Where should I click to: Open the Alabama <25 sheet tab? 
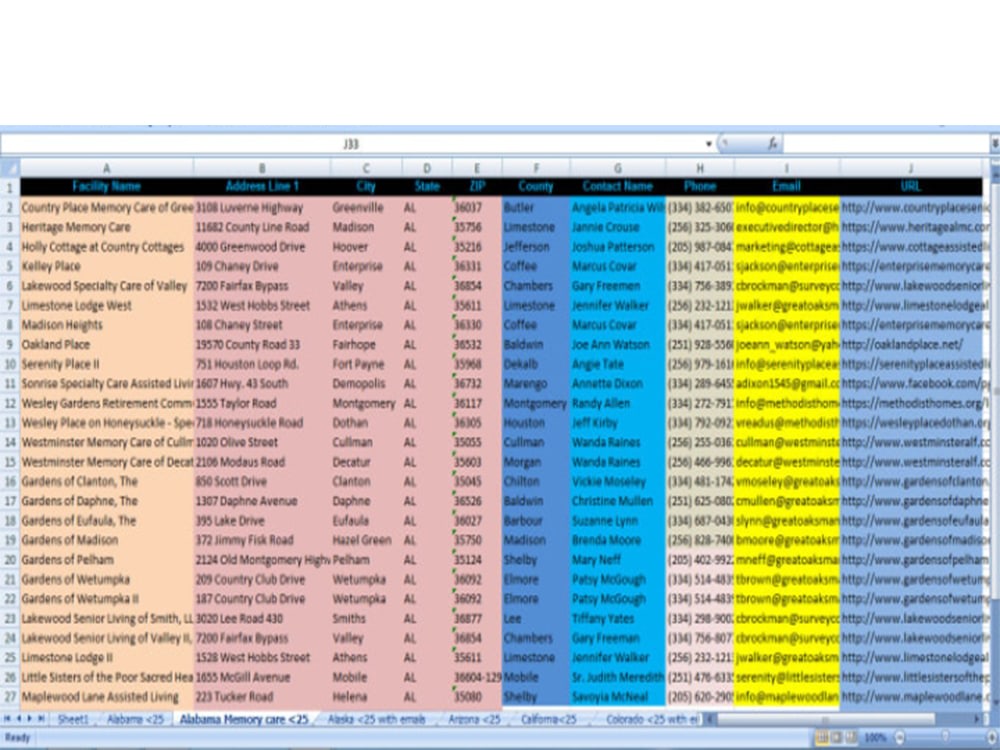click(x=135, y=719)
